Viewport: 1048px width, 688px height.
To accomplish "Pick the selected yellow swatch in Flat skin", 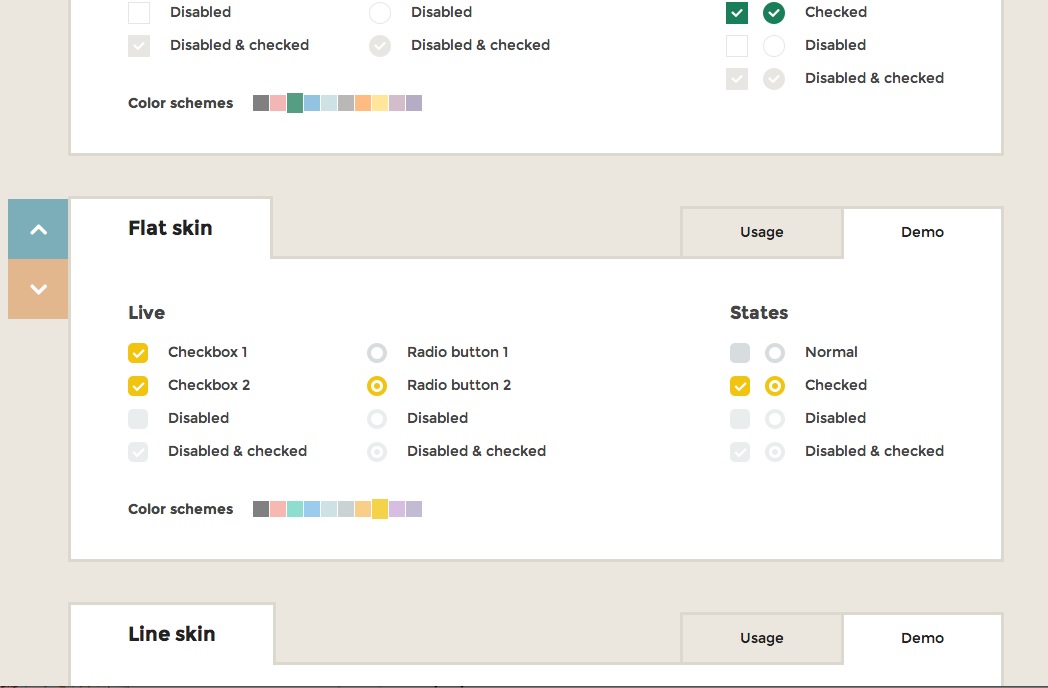I will point(380,509).
